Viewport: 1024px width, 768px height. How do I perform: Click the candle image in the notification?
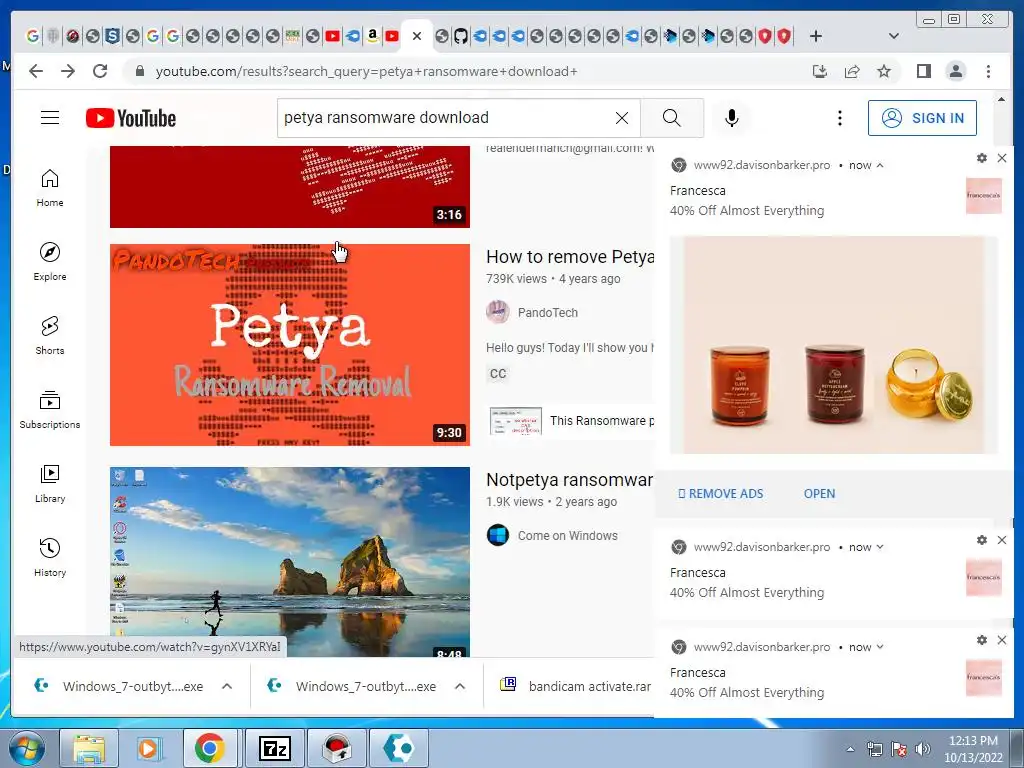[834, 345]
